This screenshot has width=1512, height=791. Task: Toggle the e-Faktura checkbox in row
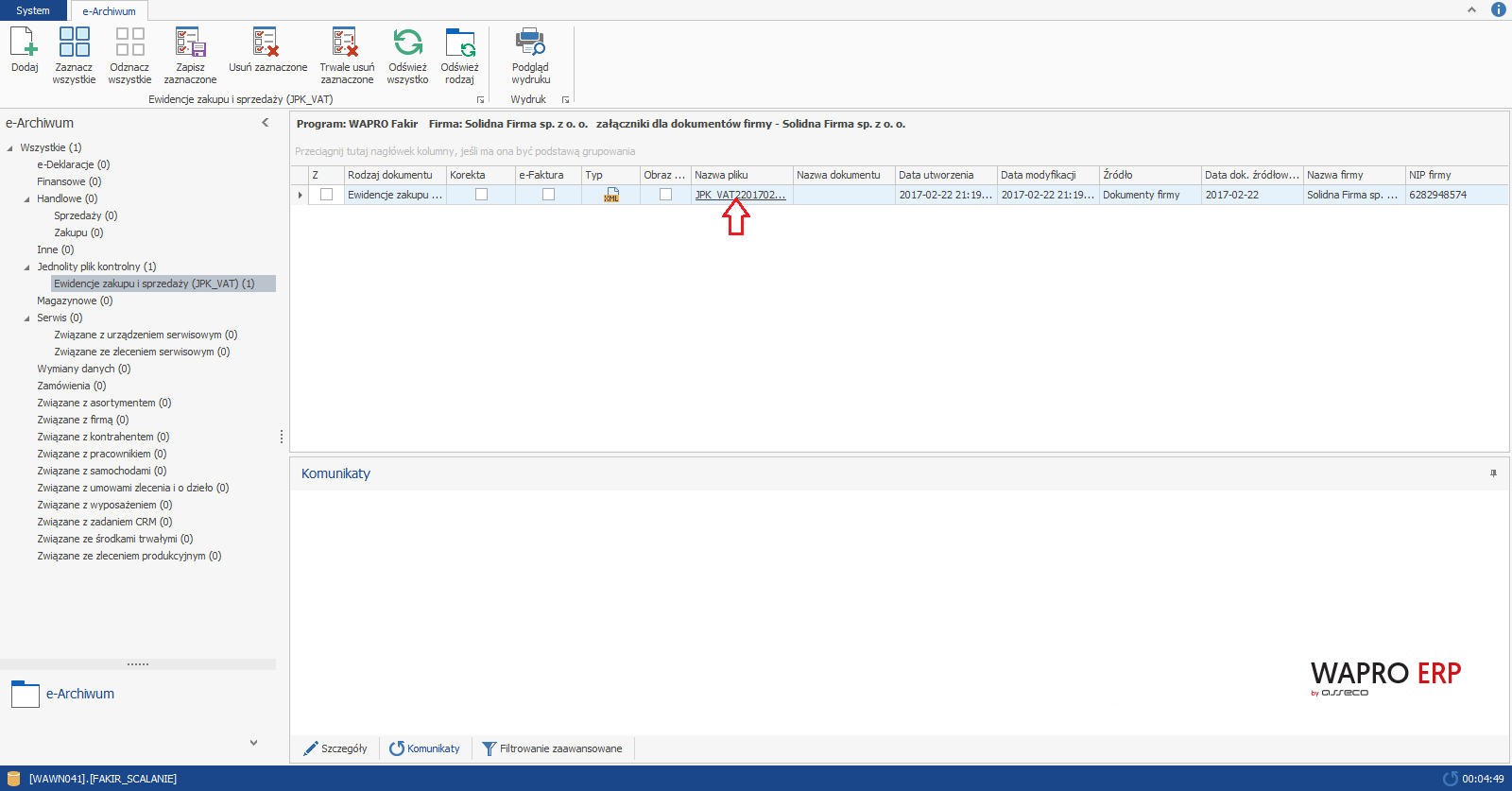548,195
